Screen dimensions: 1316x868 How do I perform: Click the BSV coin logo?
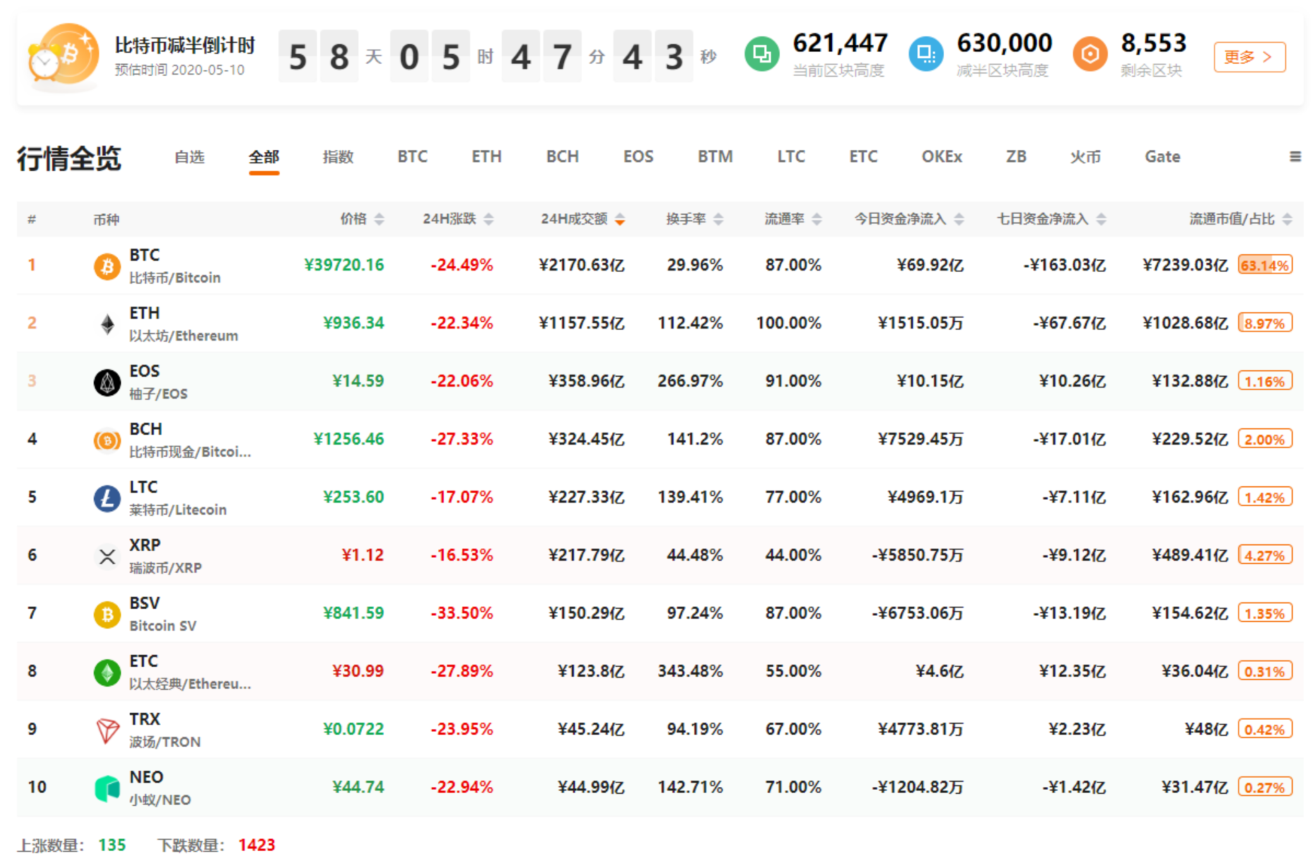(x=107, y=614)
